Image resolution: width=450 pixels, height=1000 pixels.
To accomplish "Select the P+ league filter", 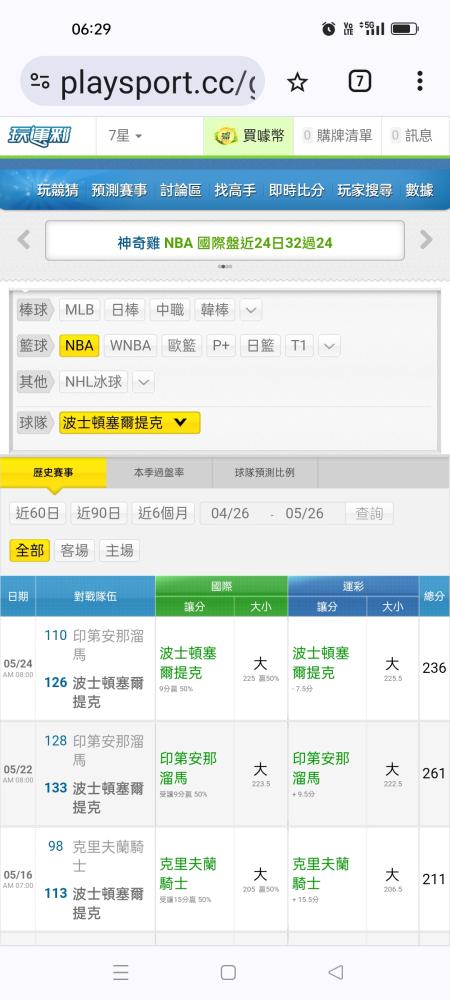I will click(221, 346).
